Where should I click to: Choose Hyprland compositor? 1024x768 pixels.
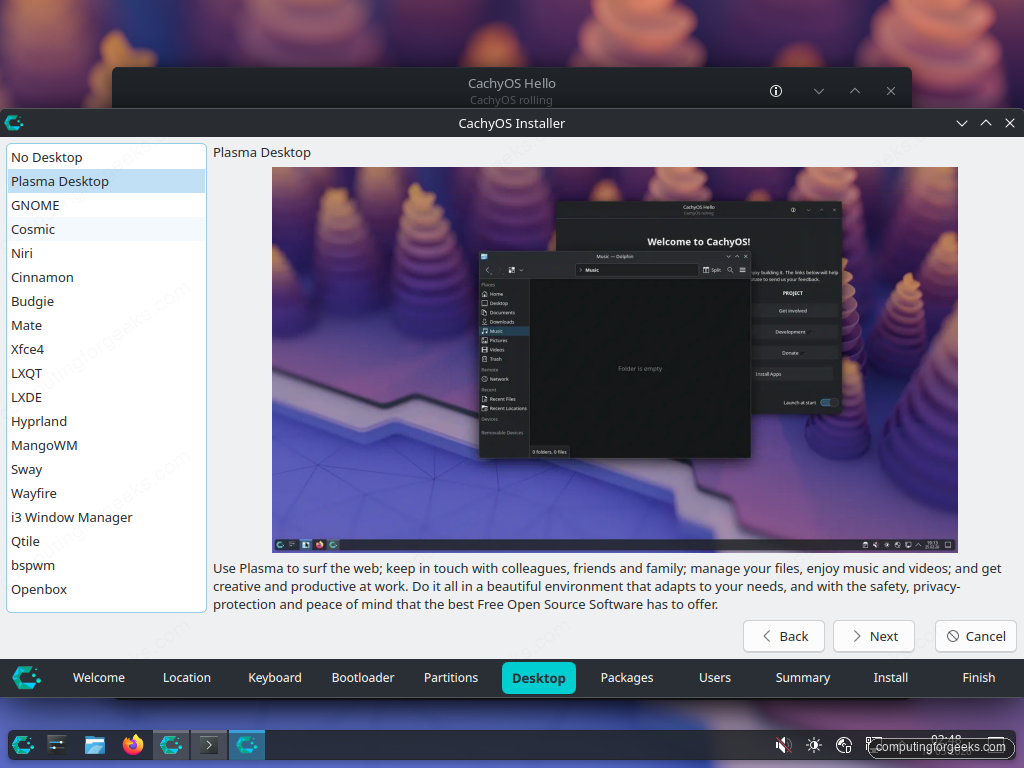(106, 421)
